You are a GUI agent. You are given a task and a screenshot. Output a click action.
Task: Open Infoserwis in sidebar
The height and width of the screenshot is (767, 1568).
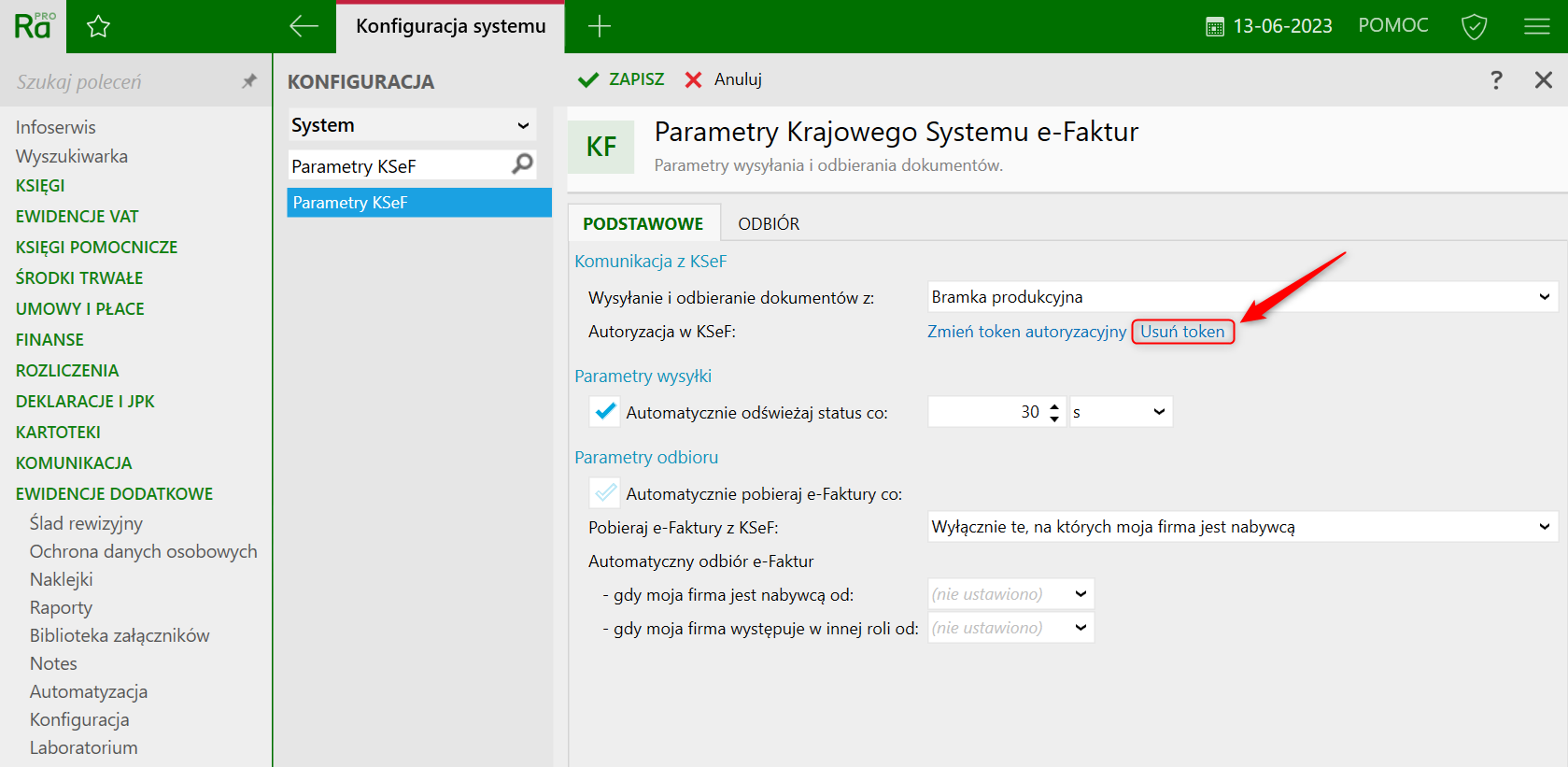tap(56, 127)
